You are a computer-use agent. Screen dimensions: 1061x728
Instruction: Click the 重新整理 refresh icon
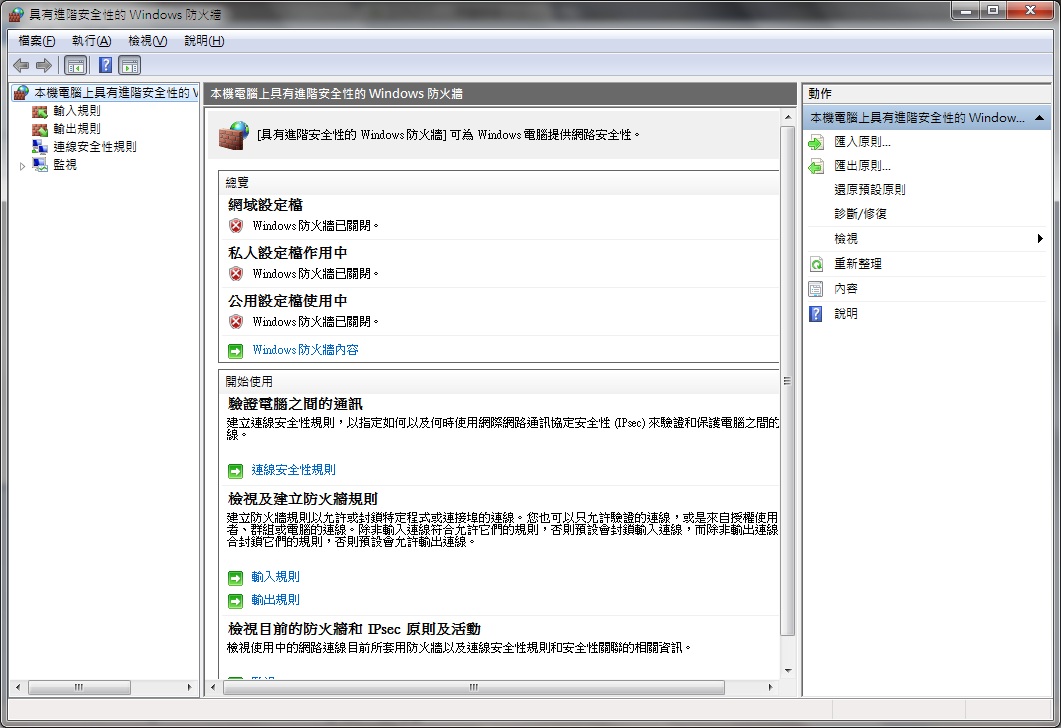click(816, 264)
